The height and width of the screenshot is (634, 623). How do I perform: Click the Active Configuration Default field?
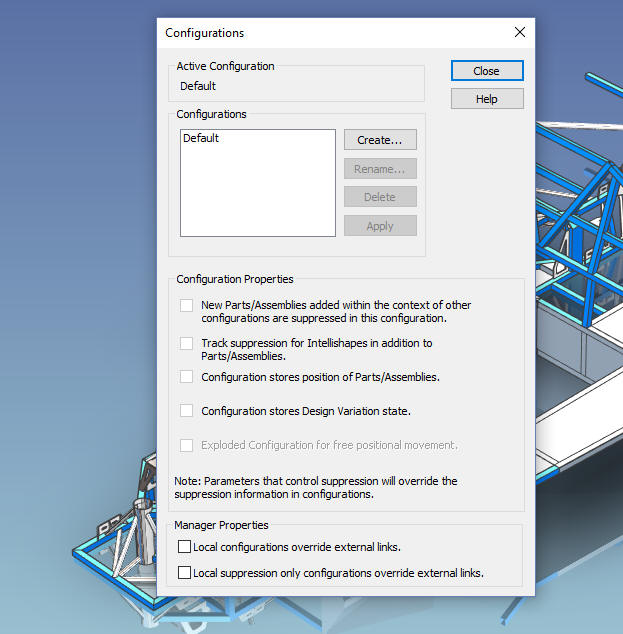[296, 86]
